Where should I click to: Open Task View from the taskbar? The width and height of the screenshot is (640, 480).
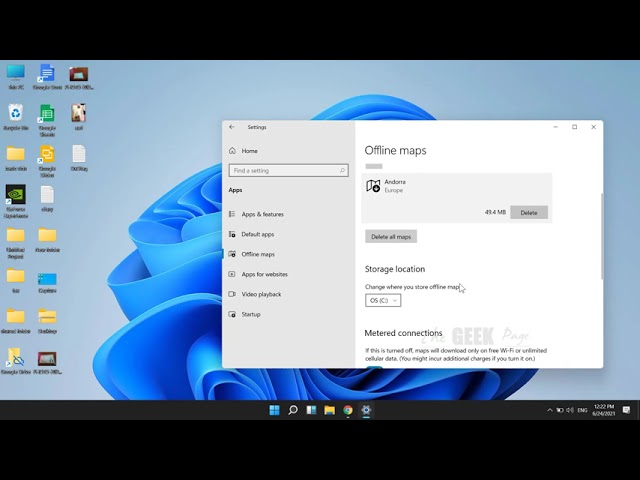pyautogui.click(x=311, y=410)
